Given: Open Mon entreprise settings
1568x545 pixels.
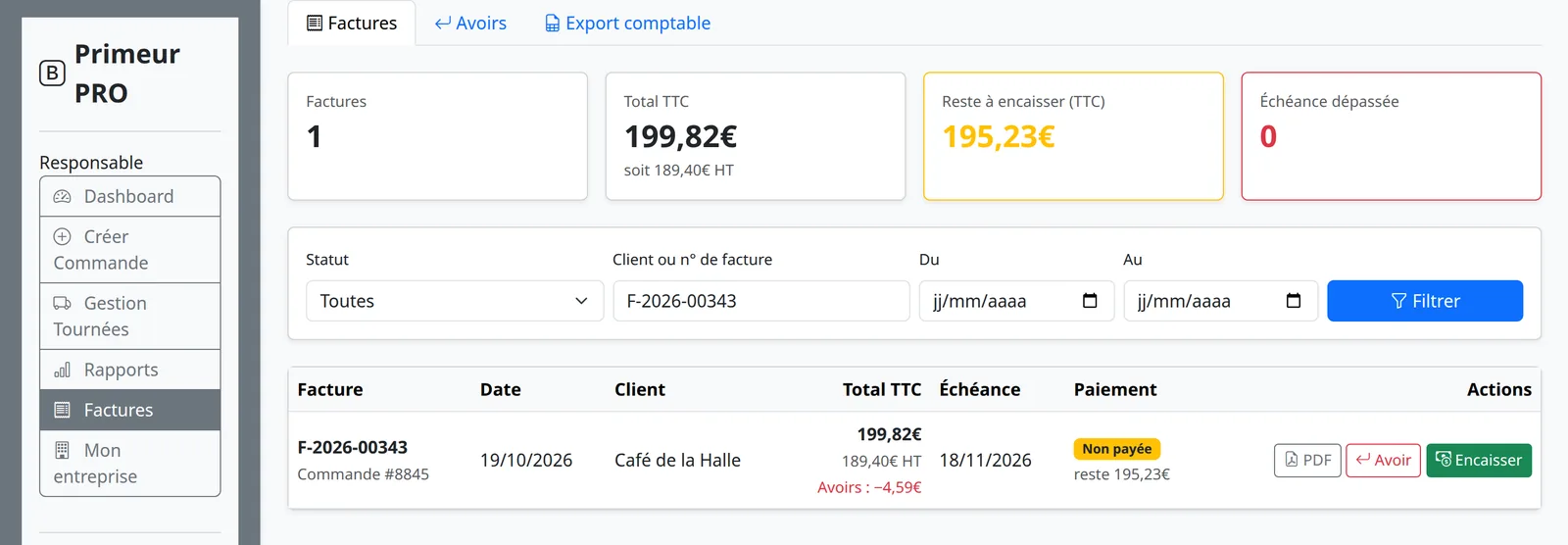Looking at the screenshot, I should point(130,463).
